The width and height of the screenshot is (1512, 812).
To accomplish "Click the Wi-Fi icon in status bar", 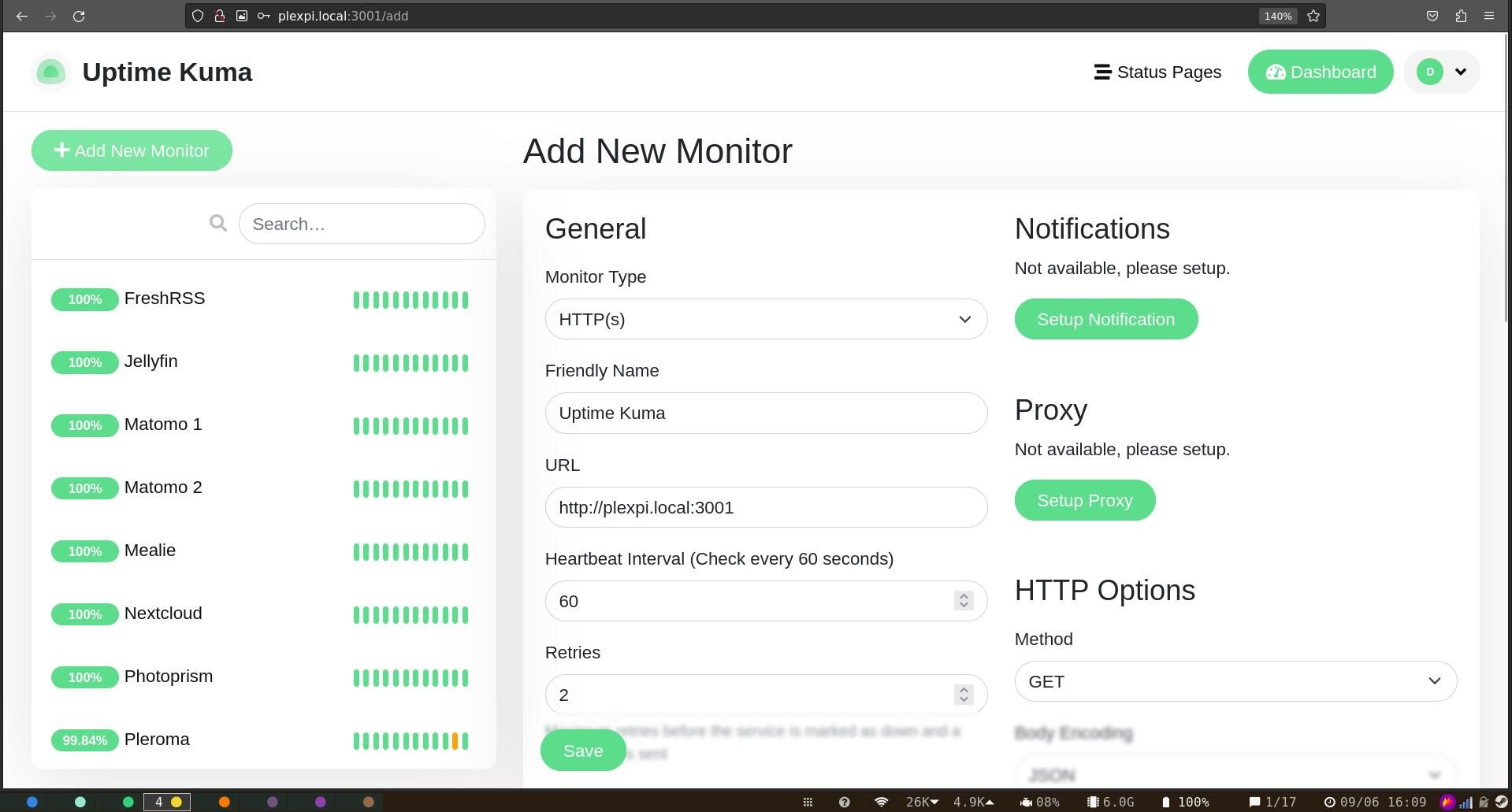I will (882, 802).
